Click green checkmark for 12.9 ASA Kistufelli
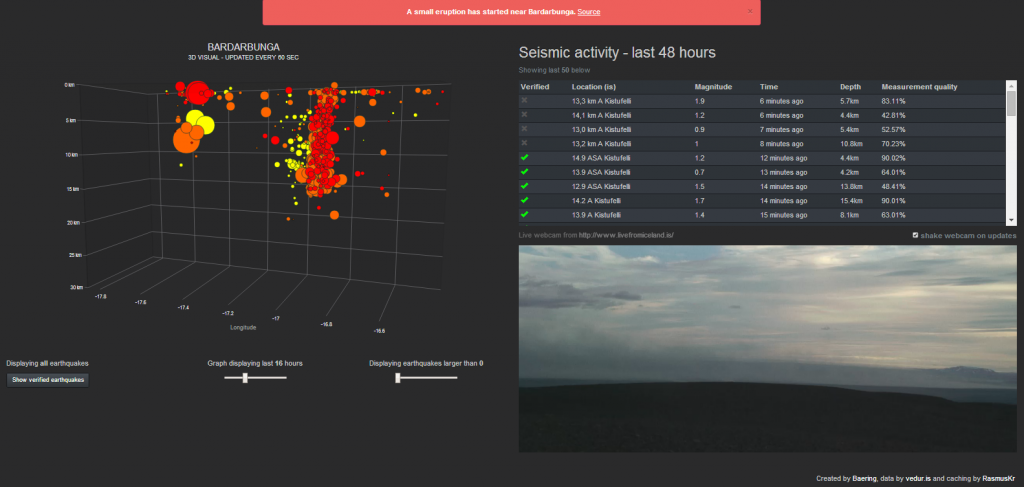Viewport: 1024px width, 487px height. point(526,186)
